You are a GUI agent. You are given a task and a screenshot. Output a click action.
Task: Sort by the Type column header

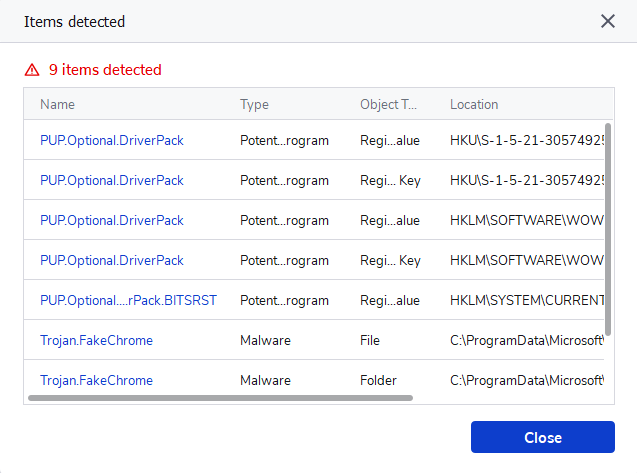click(x=254, y=104)
